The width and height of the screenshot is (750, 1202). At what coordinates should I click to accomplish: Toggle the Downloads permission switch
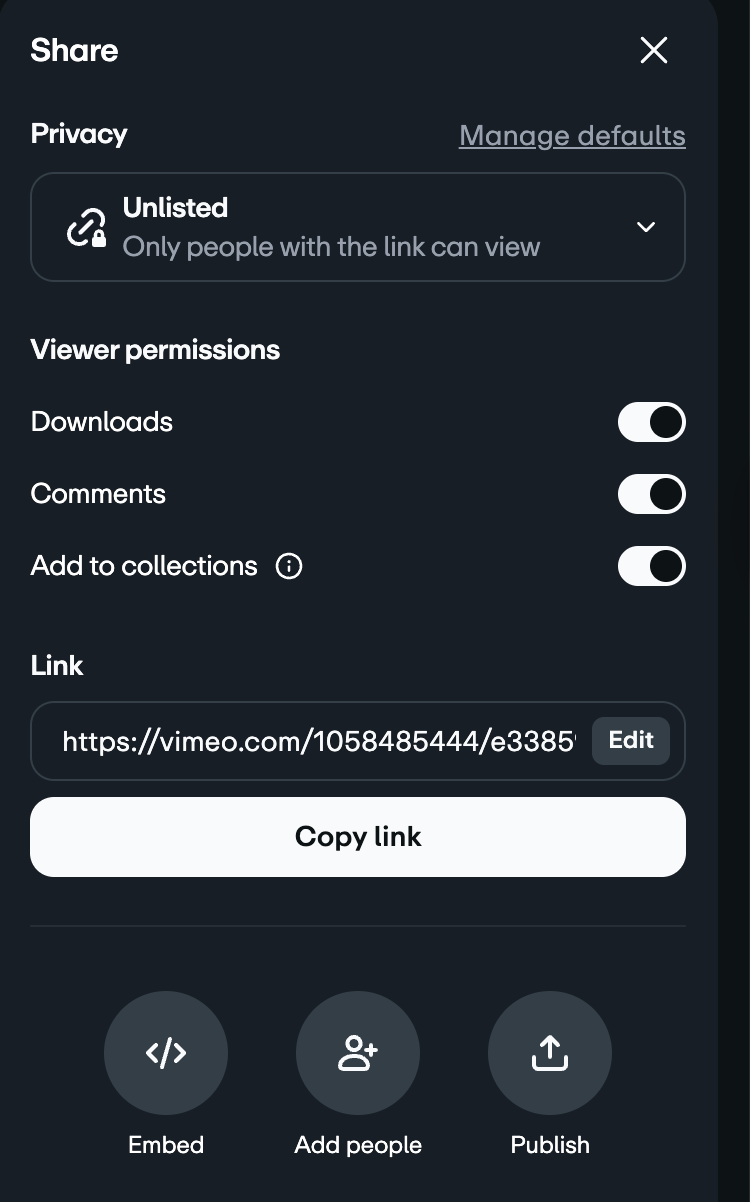pos(651,422)
